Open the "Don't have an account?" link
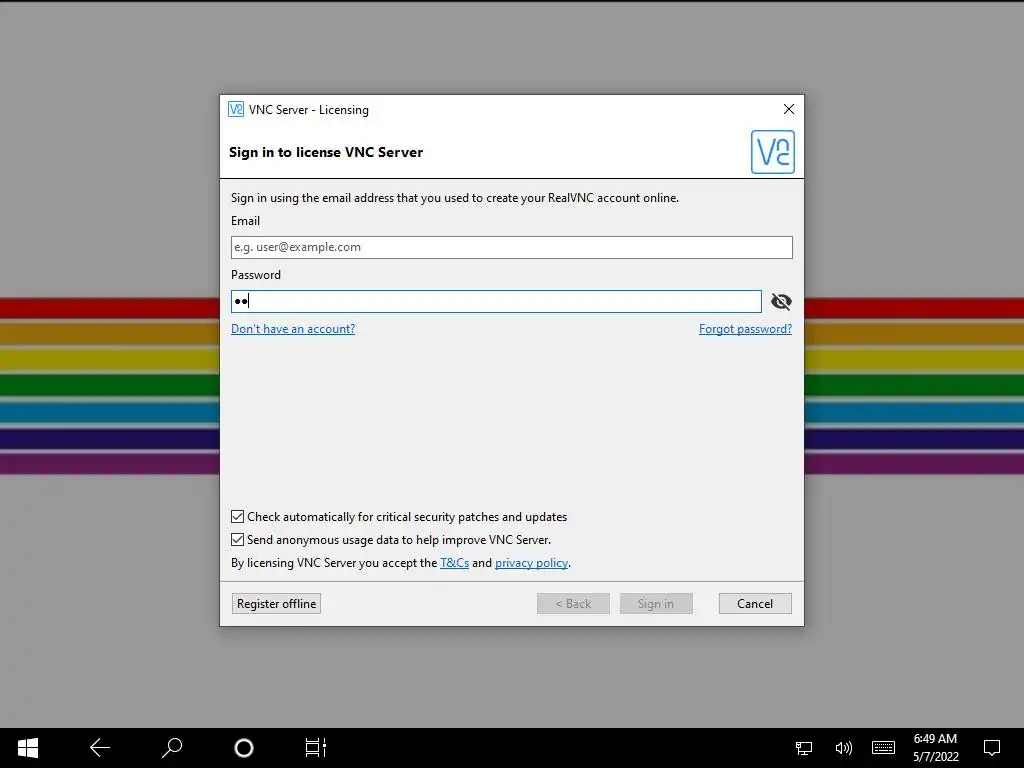Screen dimensions: 1024x768 [293, 329]
